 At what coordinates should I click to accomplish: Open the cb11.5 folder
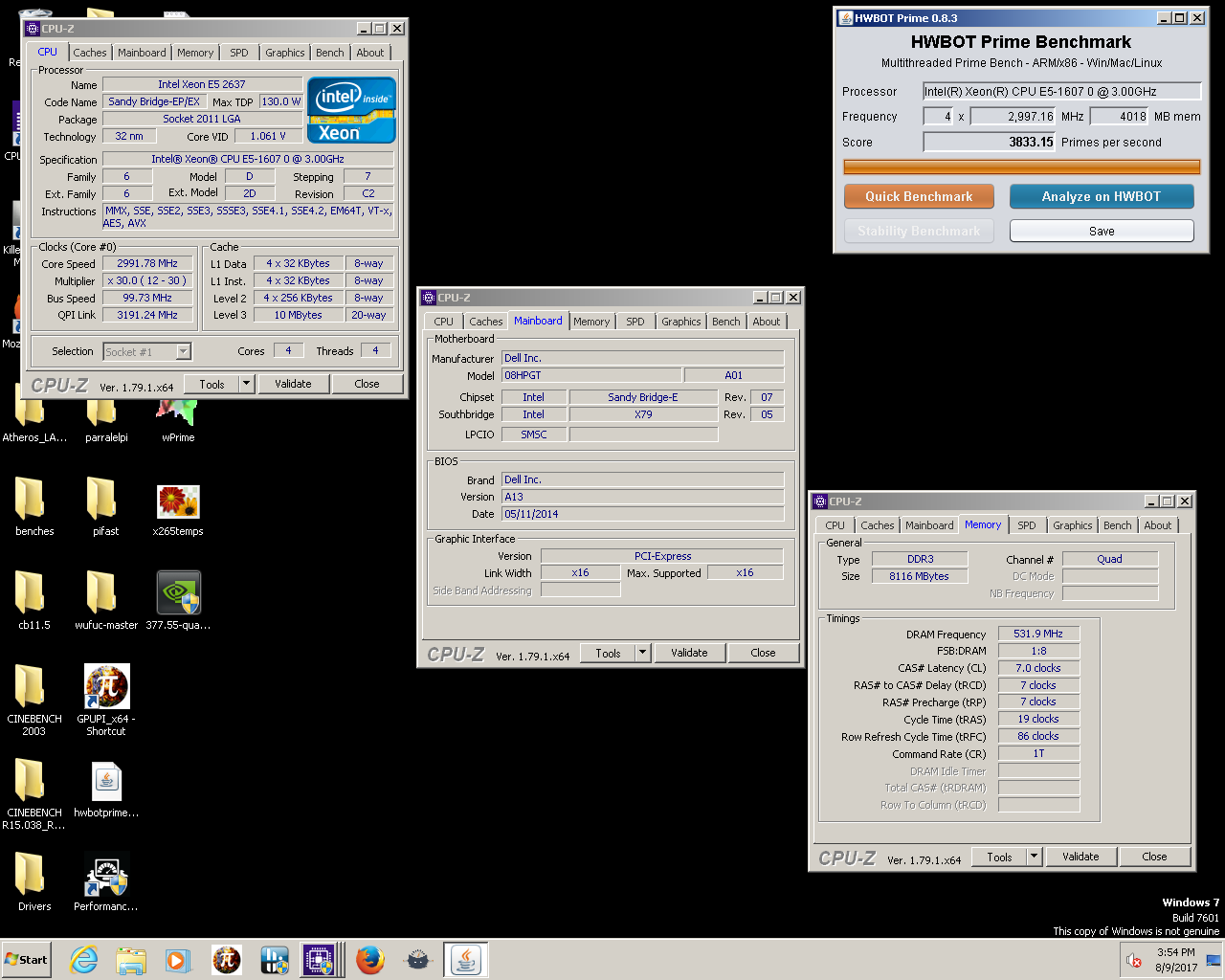(x=34, y=601)
